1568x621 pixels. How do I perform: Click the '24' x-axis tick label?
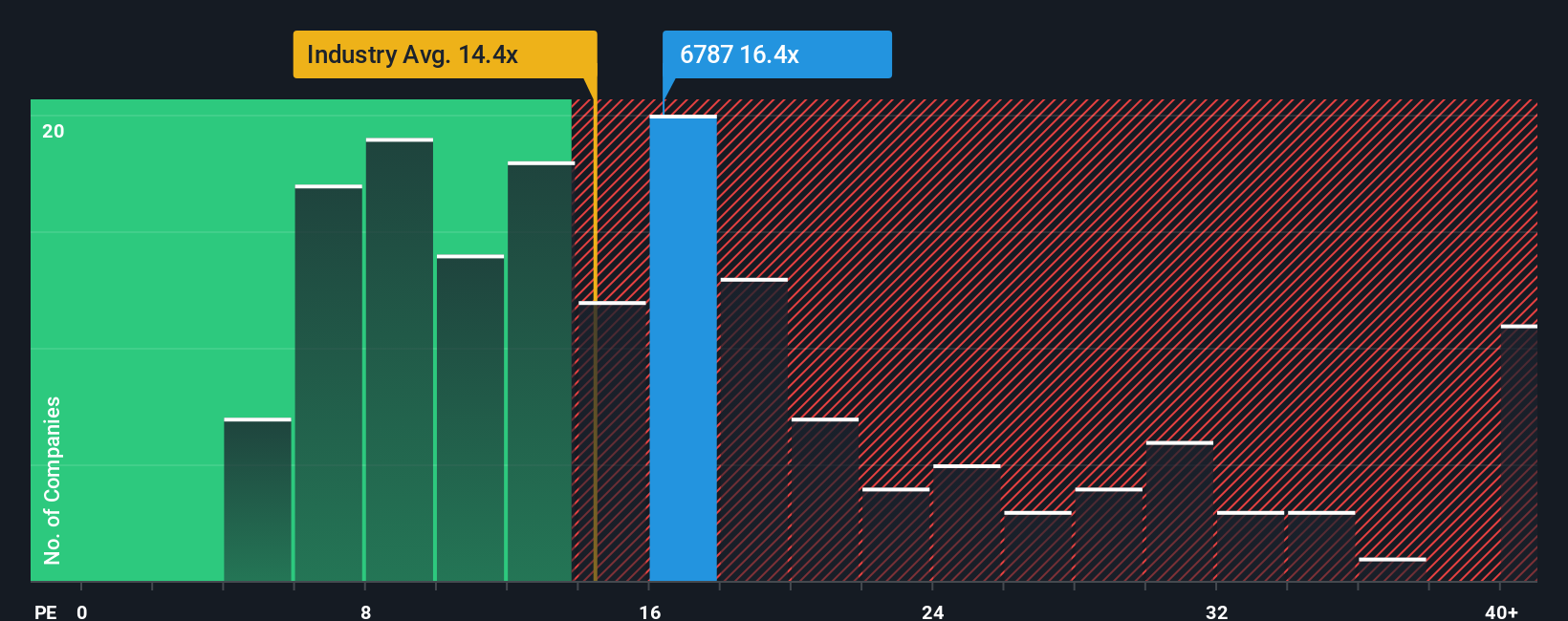(x=933, y=611)
